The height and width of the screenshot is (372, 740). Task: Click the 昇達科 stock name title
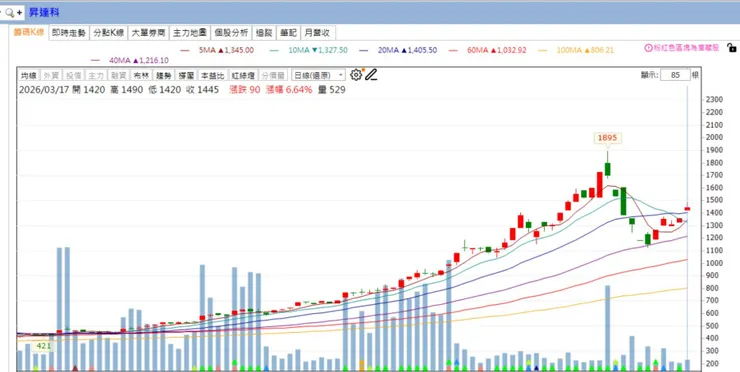(x=44, y=13)
